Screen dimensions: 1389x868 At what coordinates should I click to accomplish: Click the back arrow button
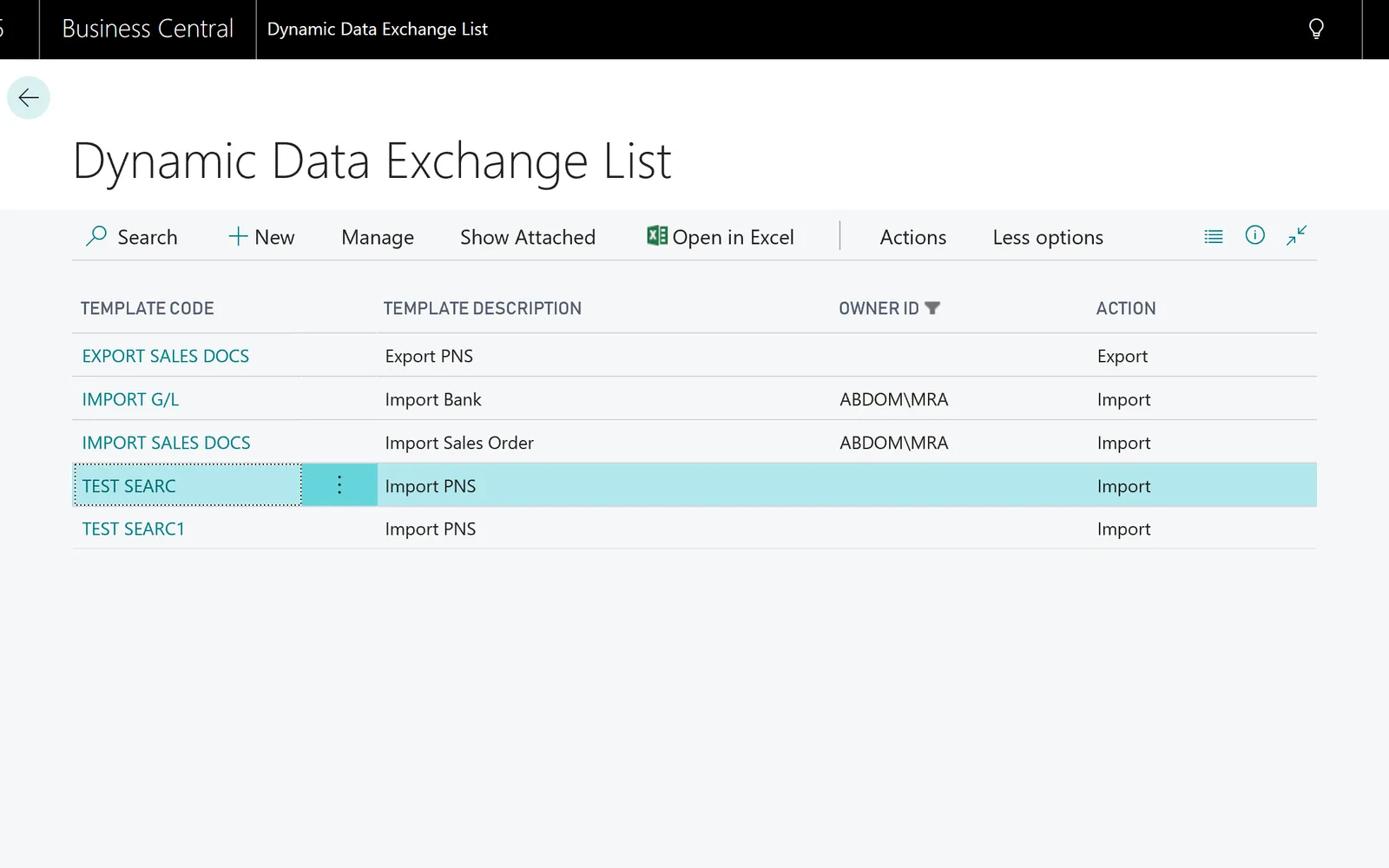click(x=29, y=97)
